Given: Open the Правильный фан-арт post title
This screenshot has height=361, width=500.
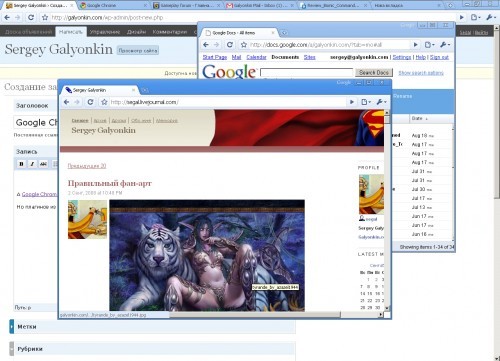Looking at the screenshot, I should tap(110, 183).
